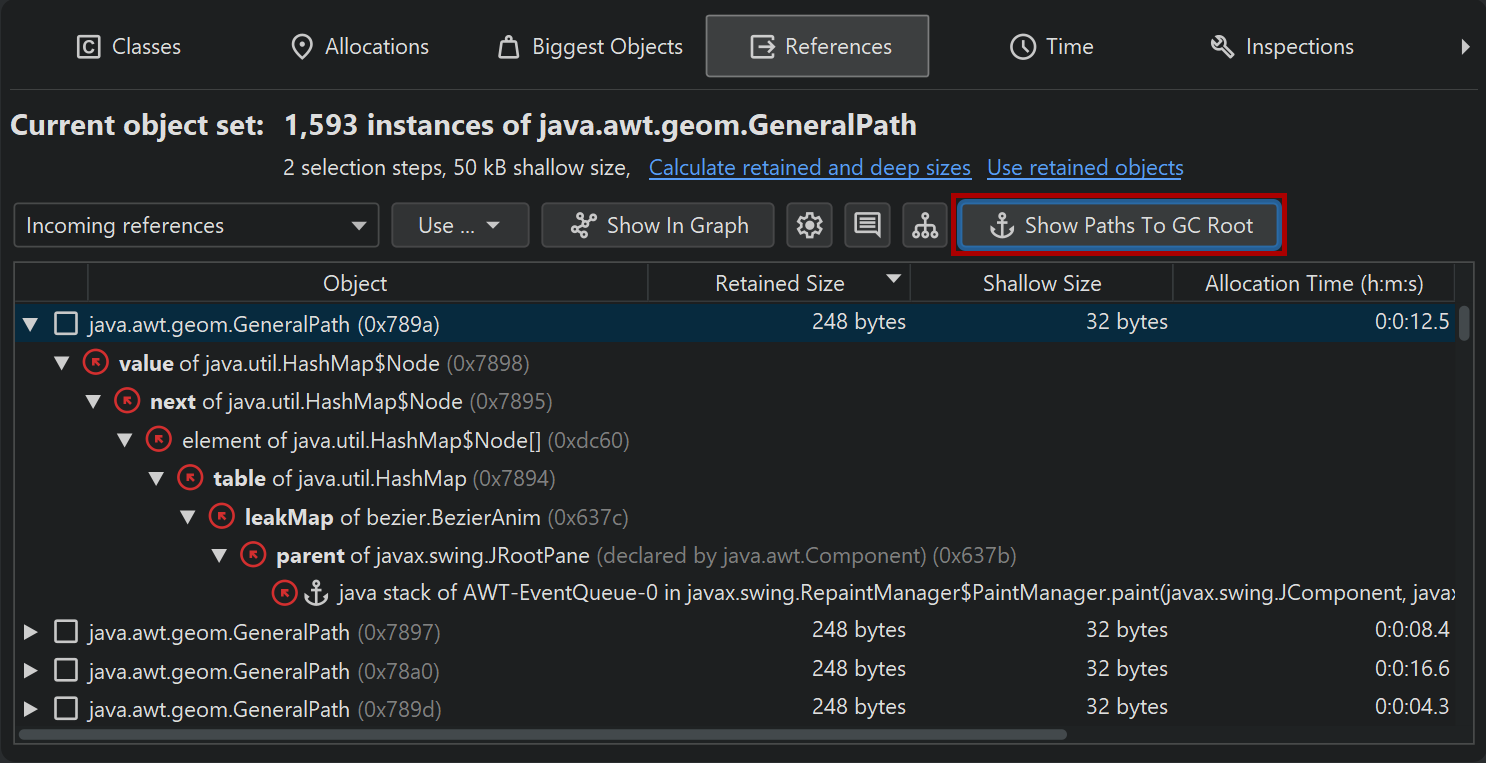The height and width of the screenshot is (763, 1486).
Task: Check the GeneralPath (0x7897) checkbox
Action: (x=66, y=632)
